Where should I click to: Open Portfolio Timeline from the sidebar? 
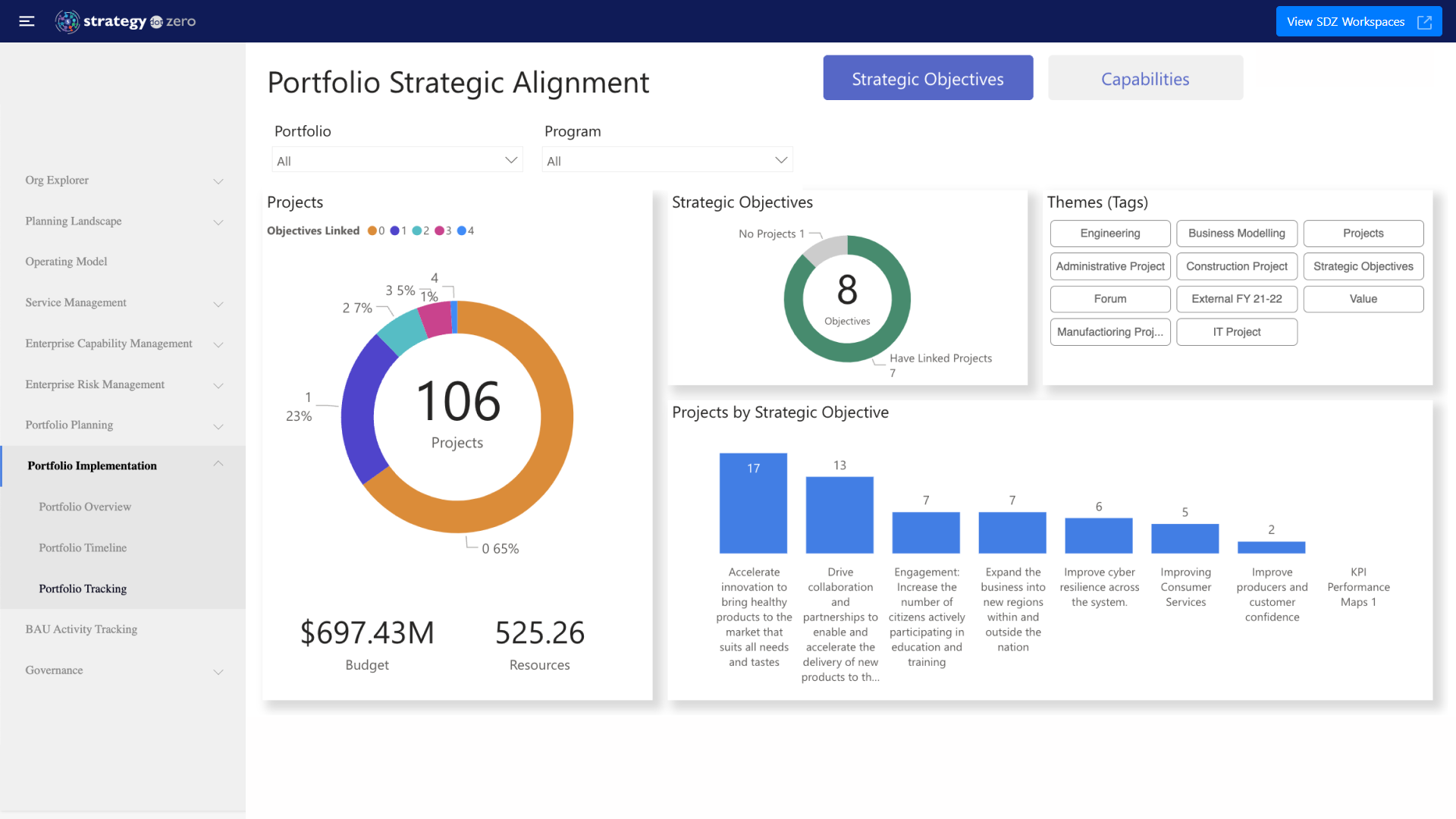click(83, 548)
